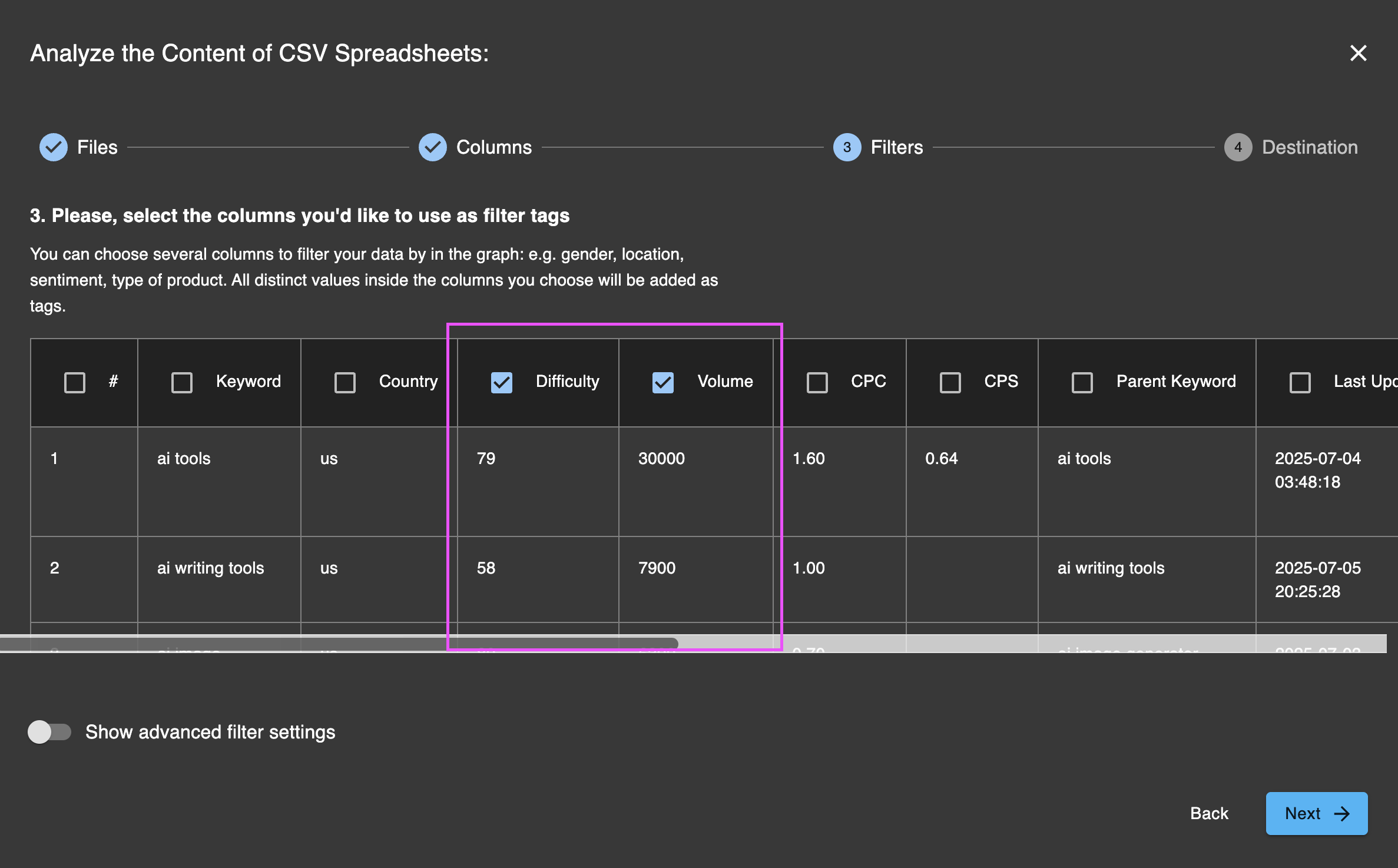Select the difficulty value 79
Image resolution: width=1398 pixels, height=868 pixels.
(486, 458)
